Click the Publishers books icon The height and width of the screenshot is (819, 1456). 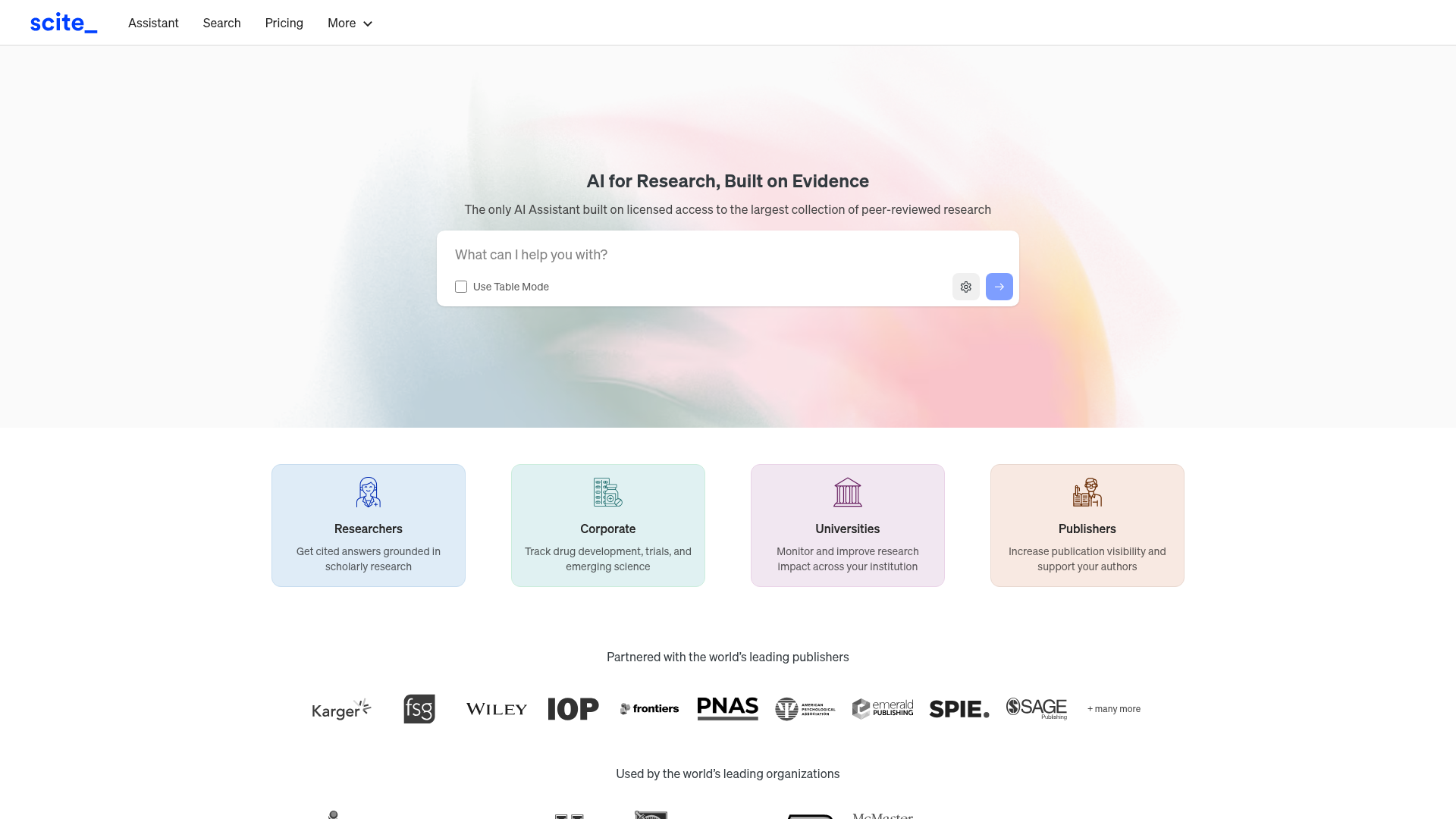pyautogui.click(x=1087, y=492)
